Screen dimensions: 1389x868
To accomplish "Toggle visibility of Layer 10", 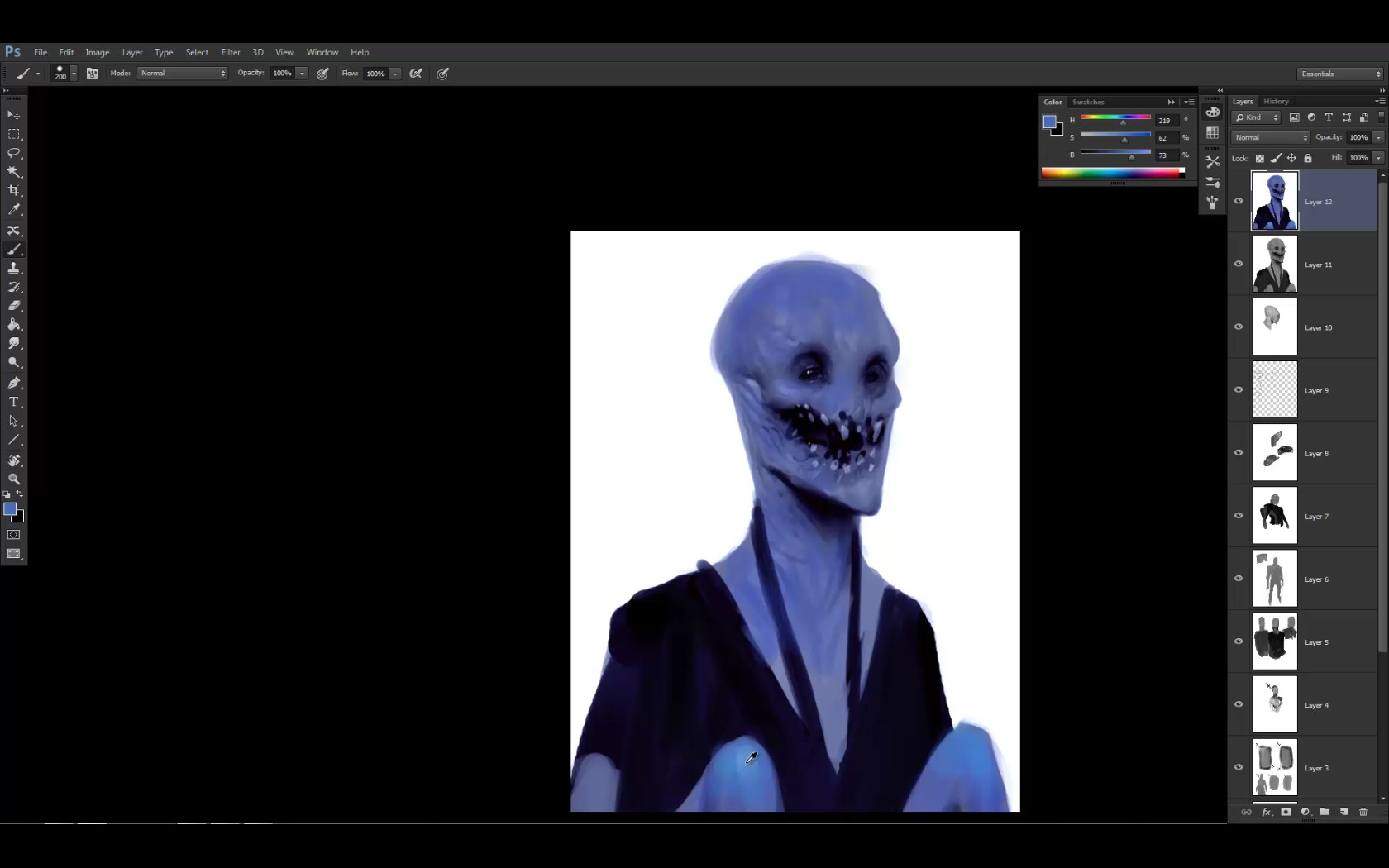I will [x=1239, y=327].
